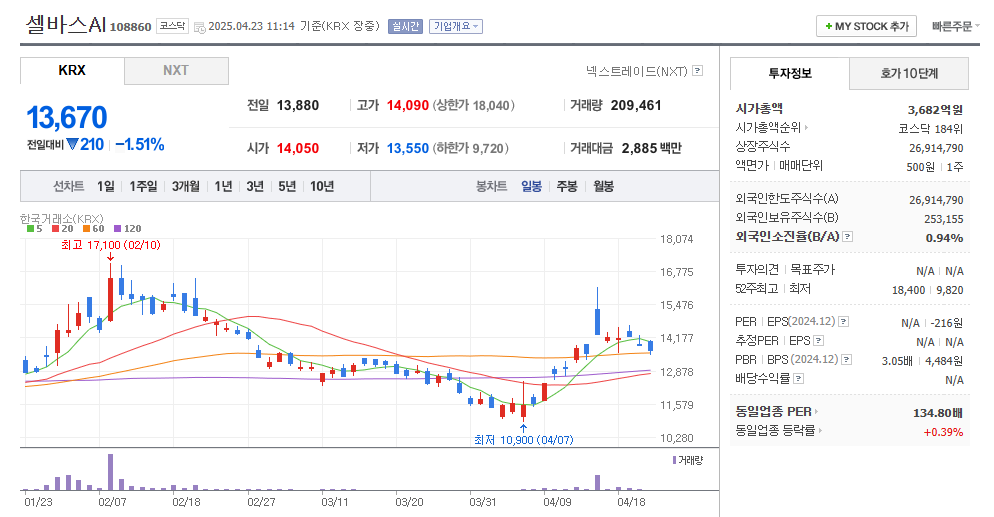Screen dimensions: 994x517
Task: Click the green 5-day moving average legend
Action: click(35, 229)
